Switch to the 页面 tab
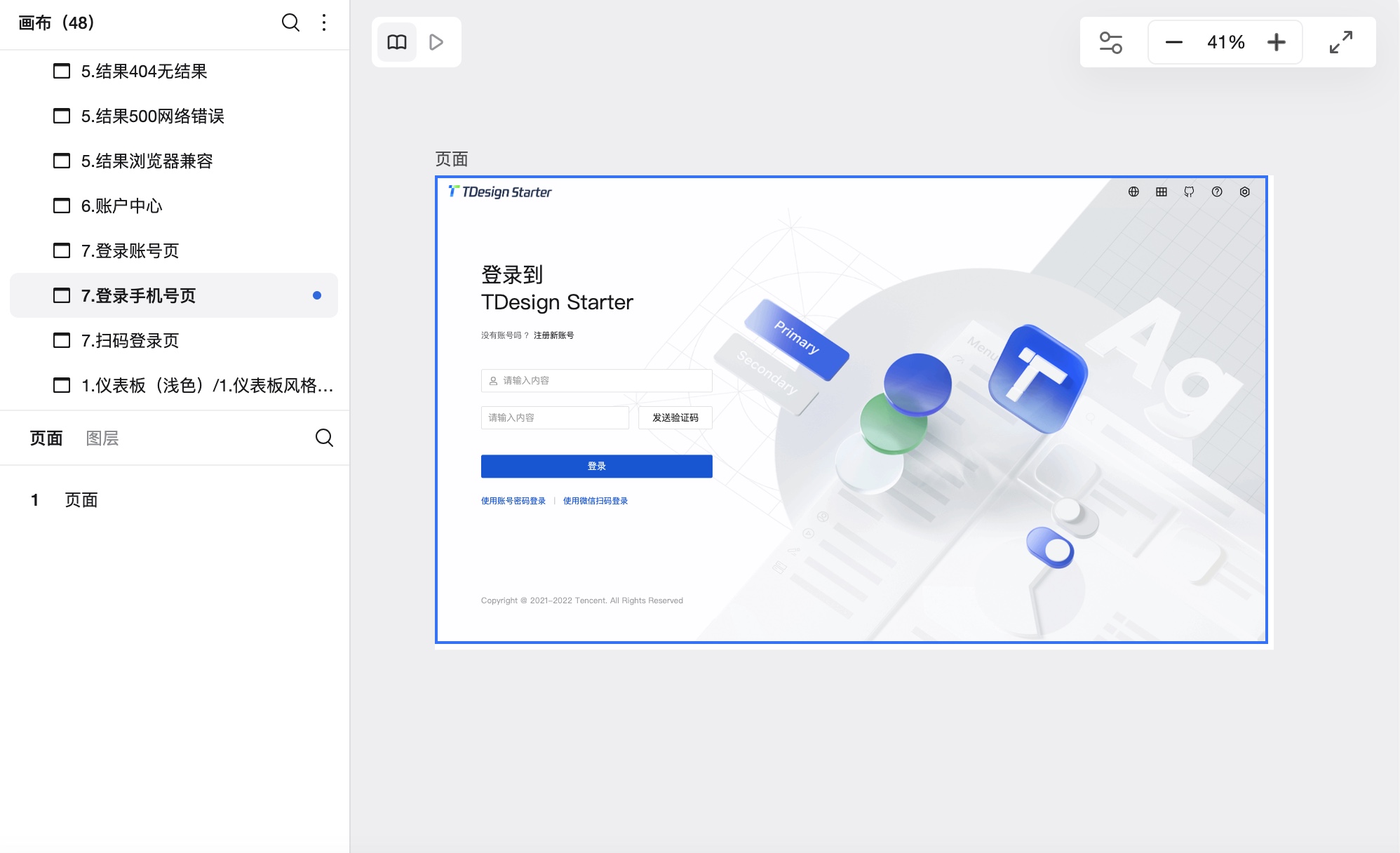1400x853 pixels. click(46, 438)
